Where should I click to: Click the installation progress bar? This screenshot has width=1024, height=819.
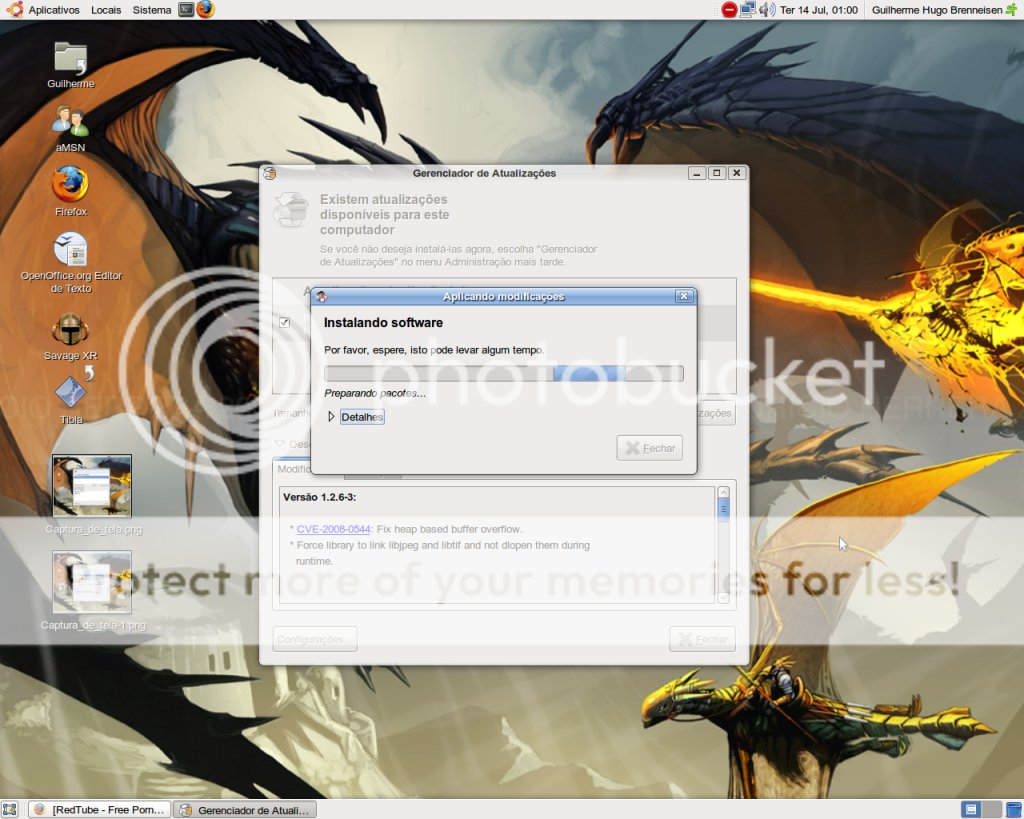coord(504,374)
